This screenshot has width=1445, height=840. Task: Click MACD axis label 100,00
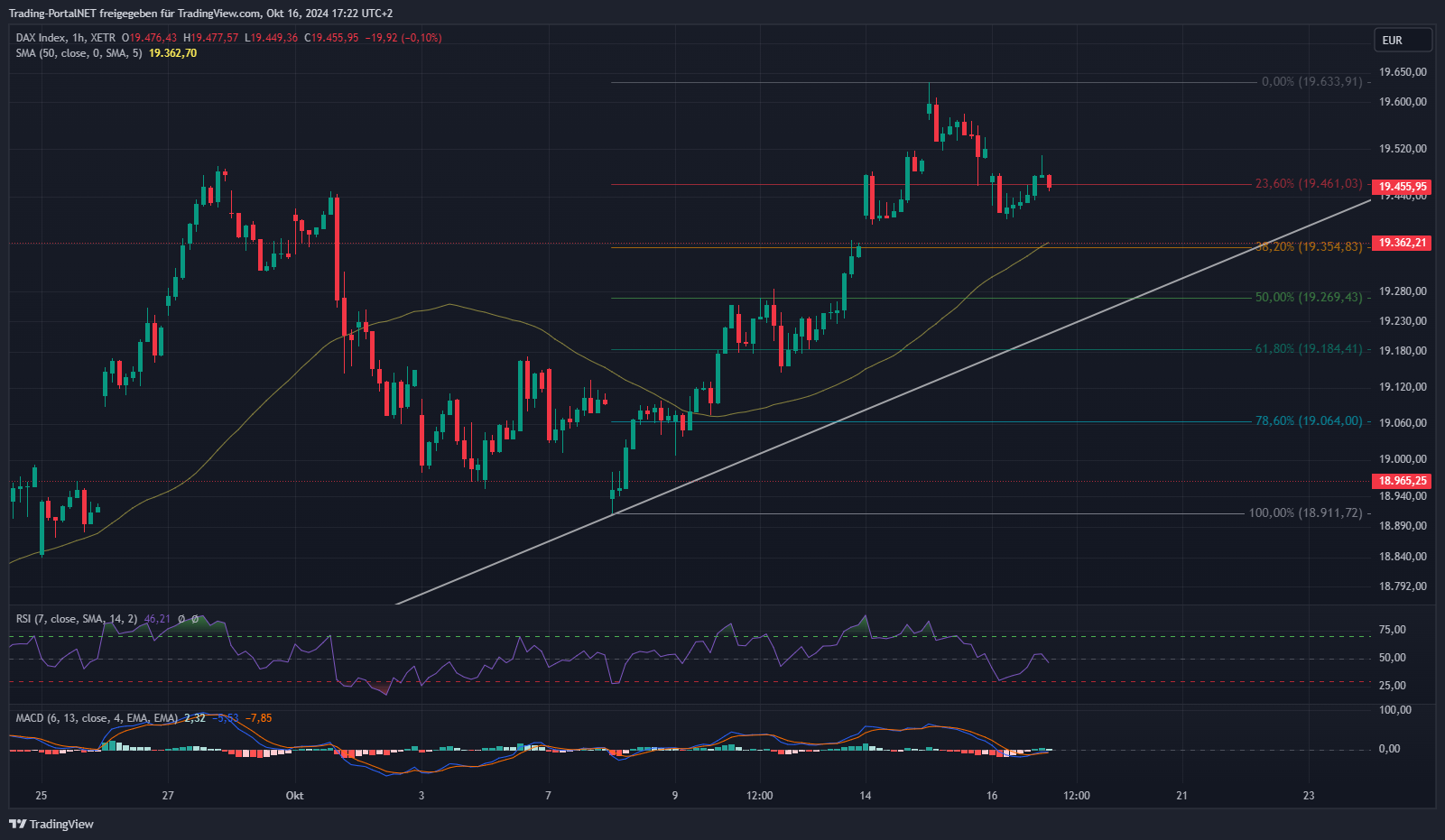point(1394,710)
